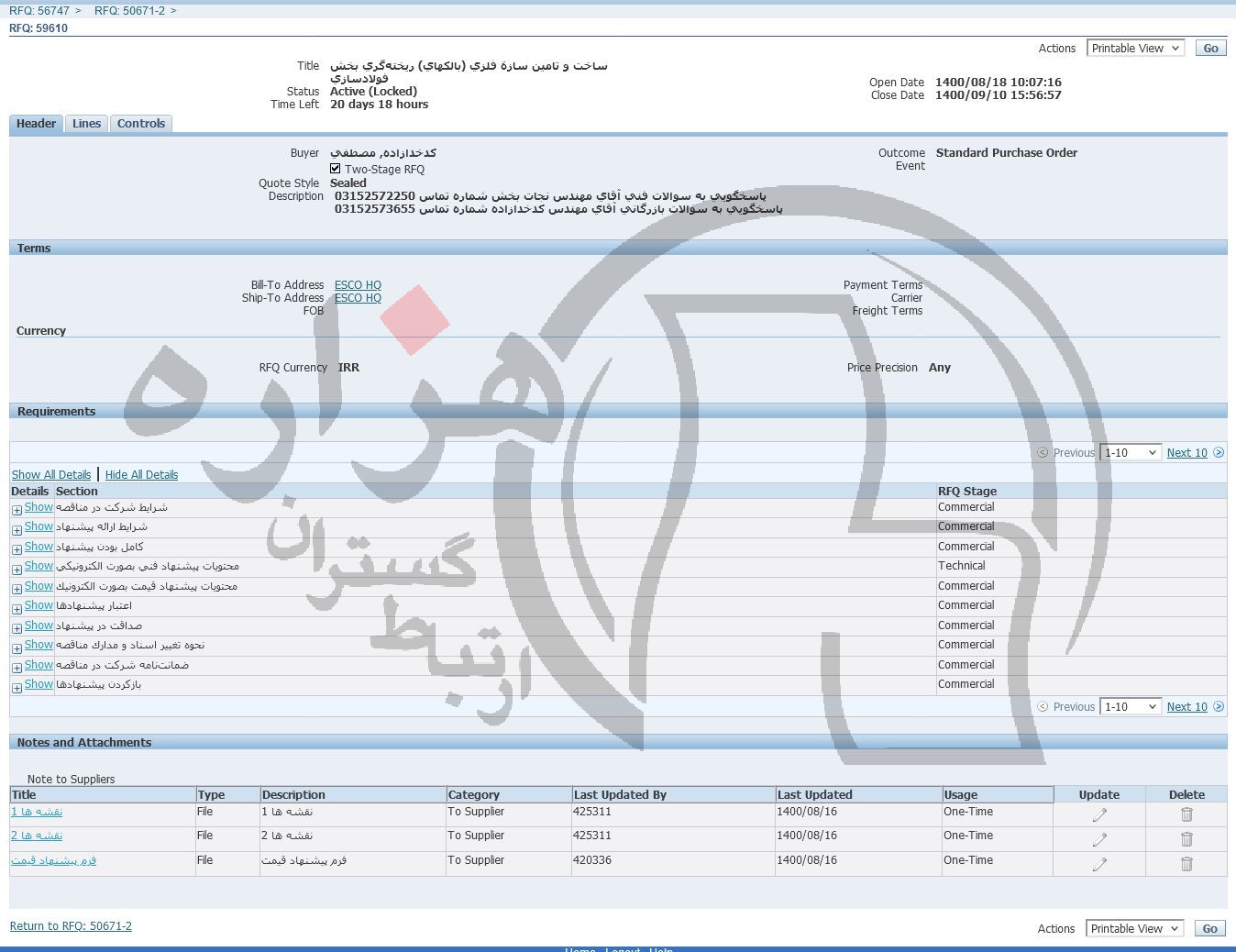Open the bottom Actions Printable View dropdown
Viewport: 1236px width, 952px height.
pos(1134,928)
